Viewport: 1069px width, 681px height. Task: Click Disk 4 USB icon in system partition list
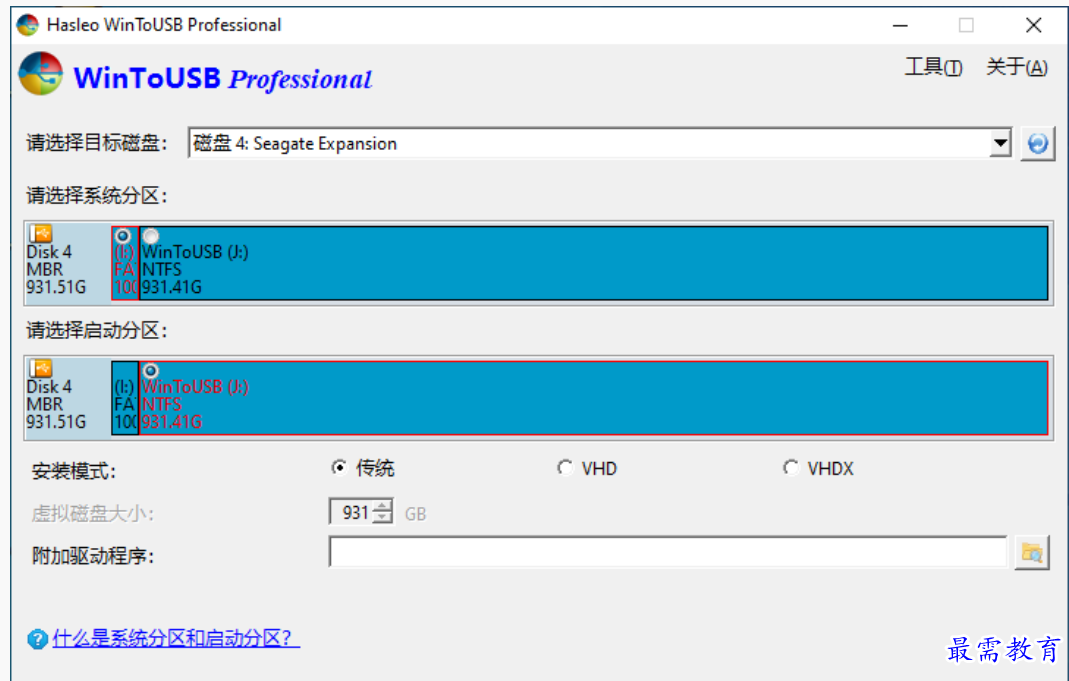[41, 234]
